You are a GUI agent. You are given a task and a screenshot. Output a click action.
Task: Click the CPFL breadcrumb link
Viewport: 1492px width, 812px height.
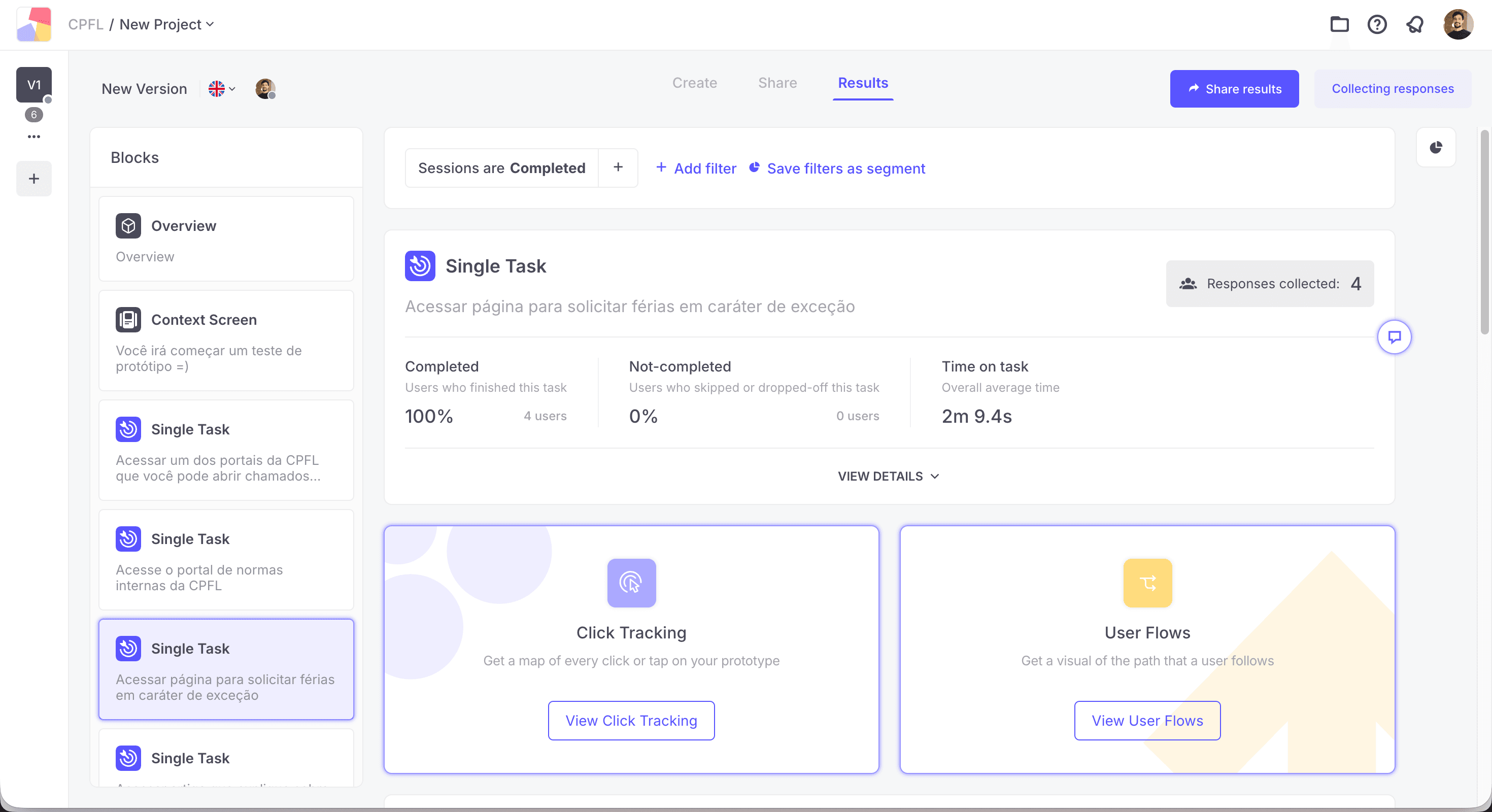pos(86,24)
